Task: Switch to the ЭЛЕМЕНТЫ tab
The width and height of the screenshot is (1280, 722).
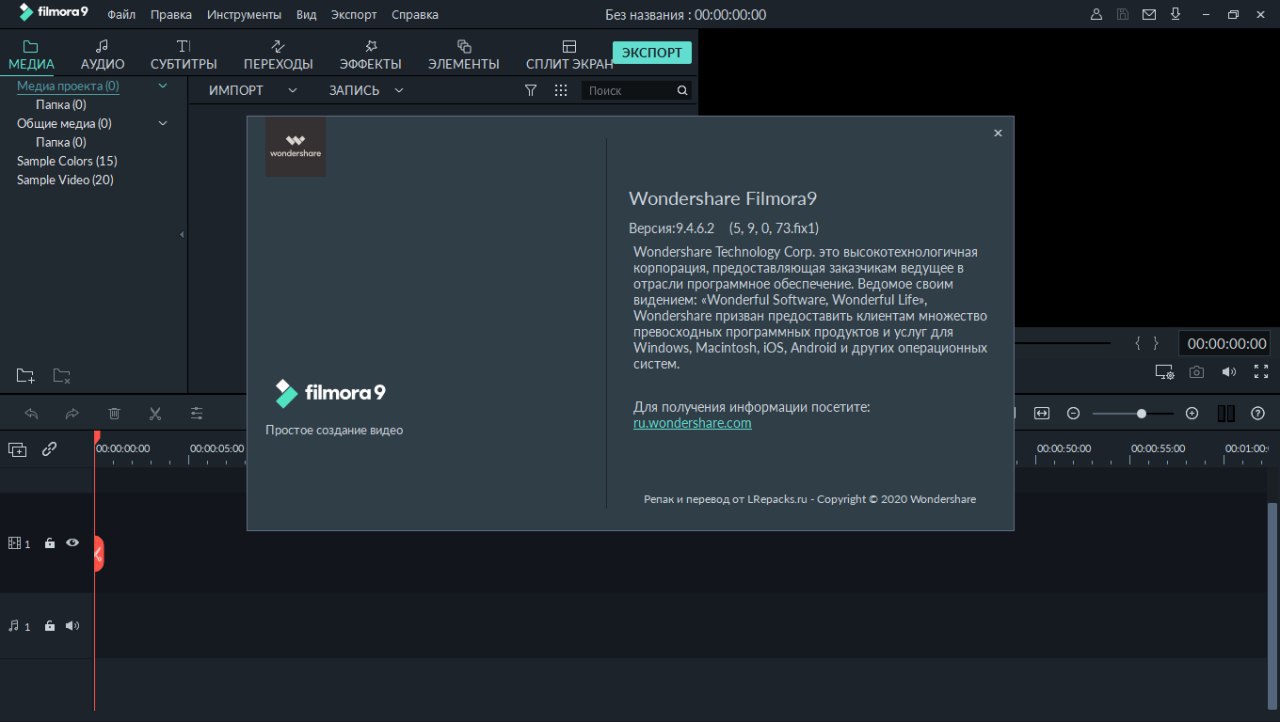Action: [463, 55]
